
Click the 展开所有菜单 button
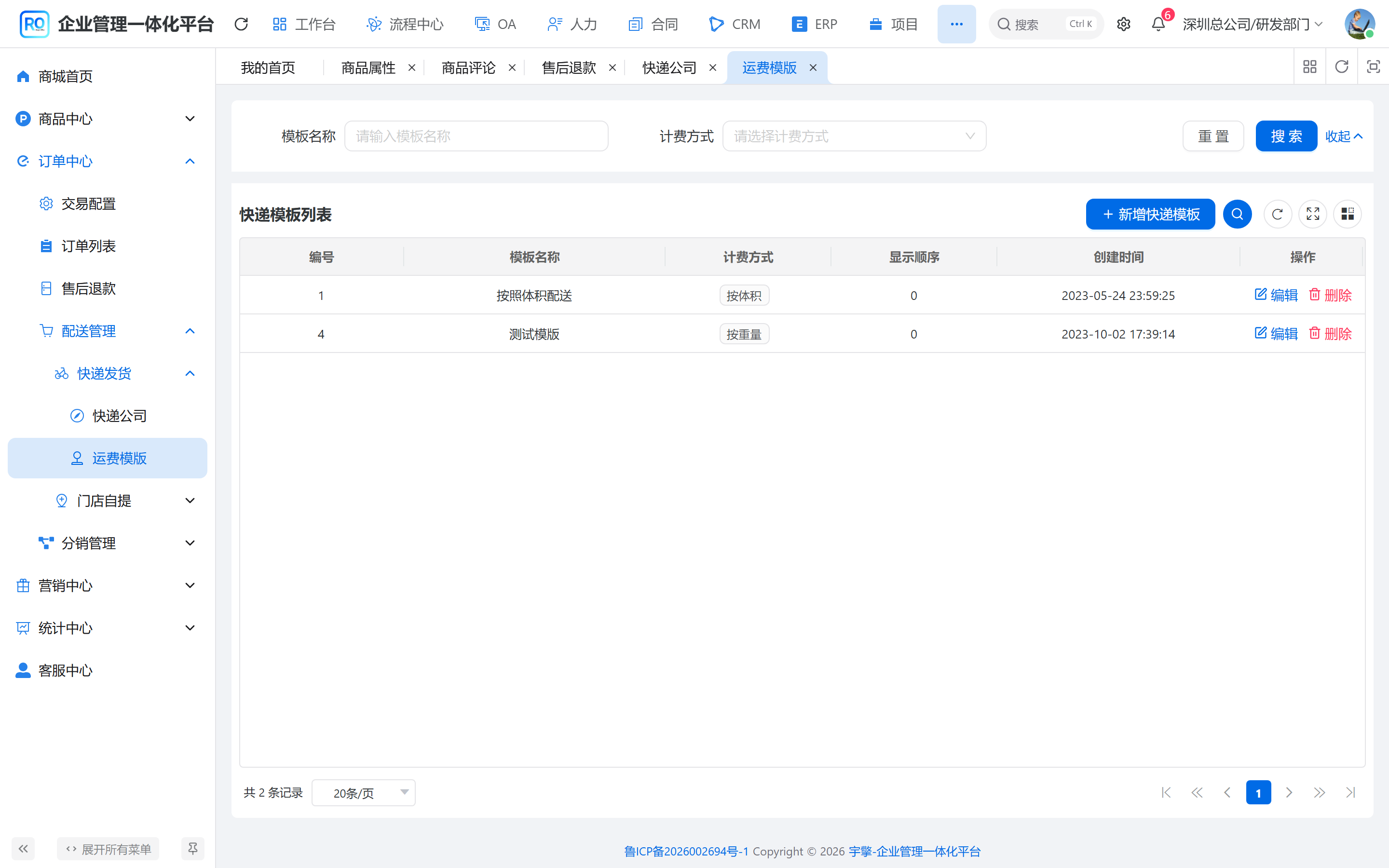(108, 849)
